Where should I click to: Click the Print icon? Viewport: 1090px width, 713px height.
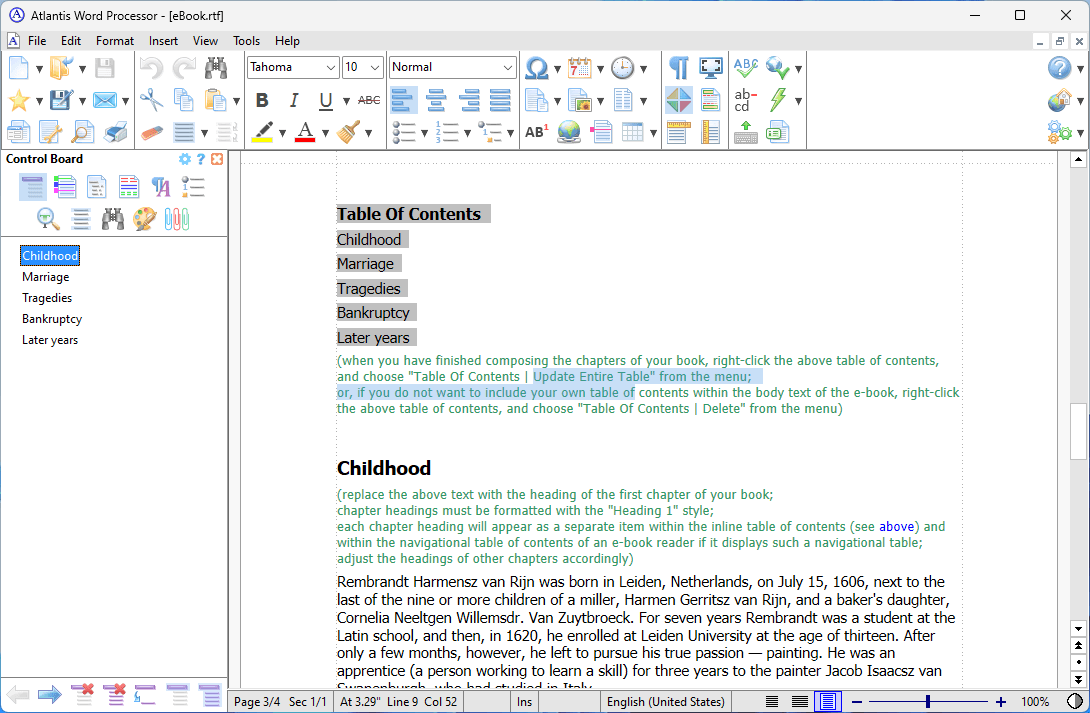115,132
